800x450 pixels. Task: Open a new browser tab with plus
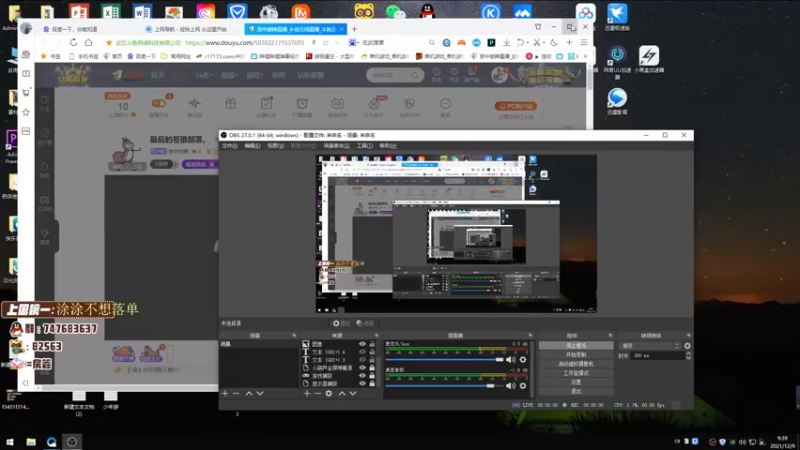coord(354,29)
